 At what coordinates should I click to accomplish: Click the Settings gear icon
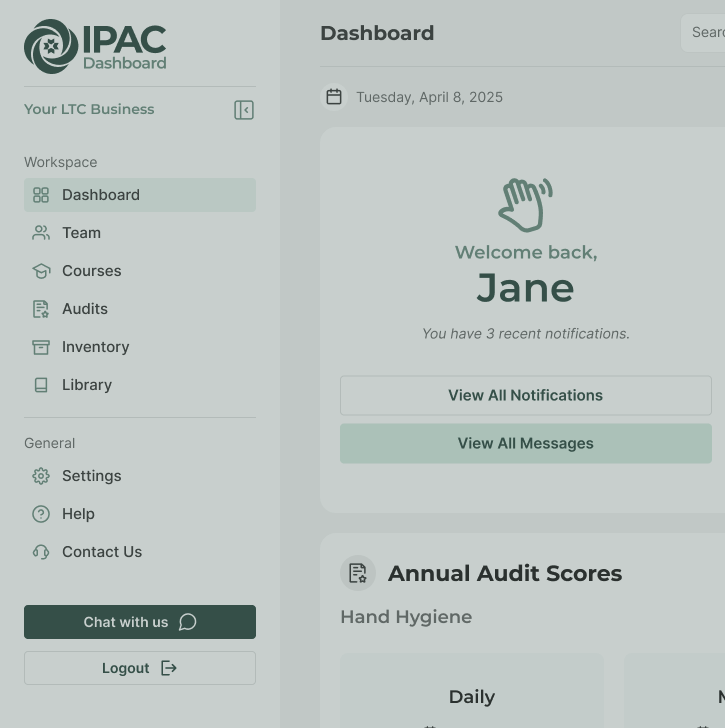pos(41,476)
